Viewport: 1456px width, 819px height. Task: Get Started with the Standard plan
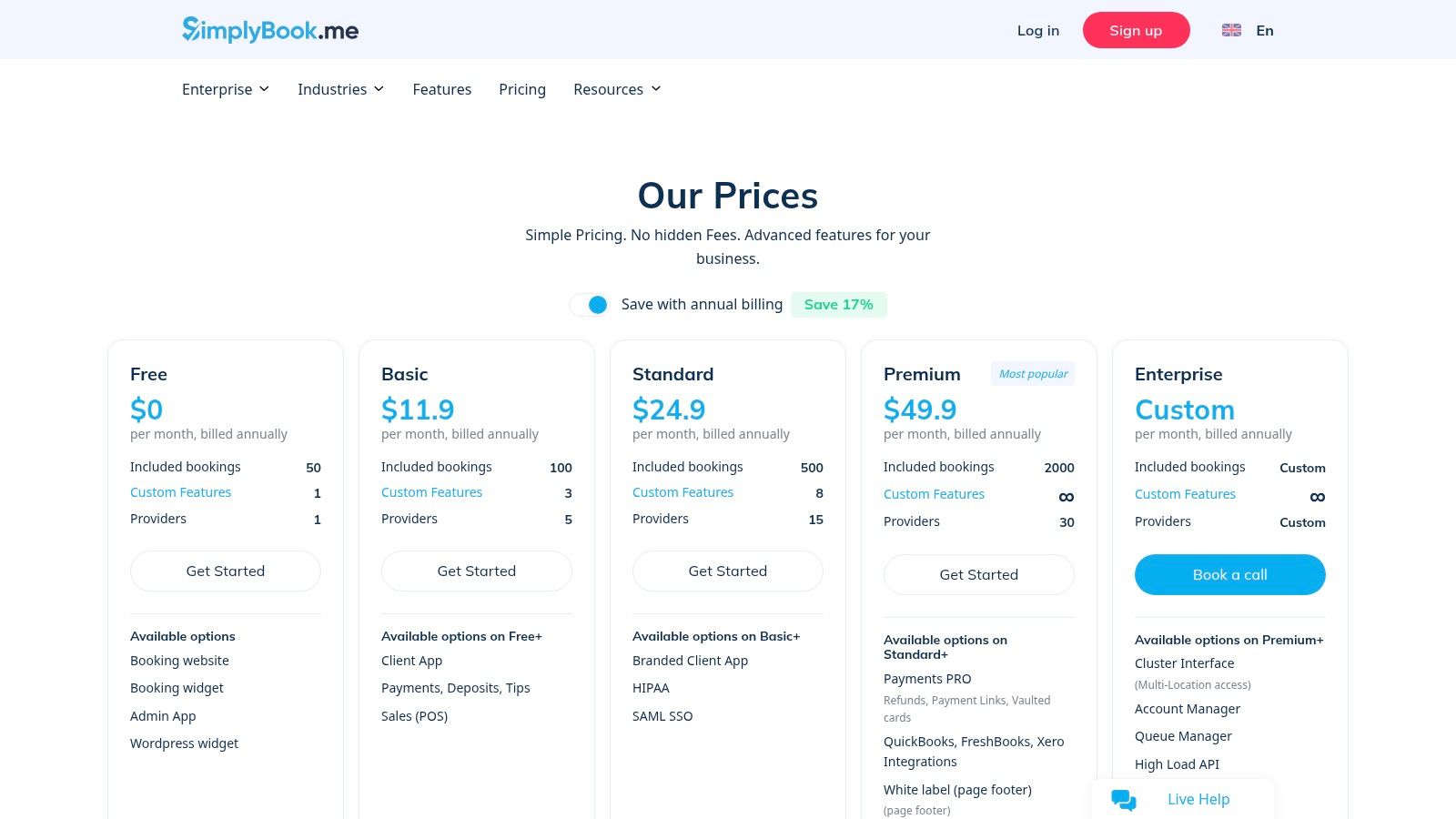tap(727, 571)
